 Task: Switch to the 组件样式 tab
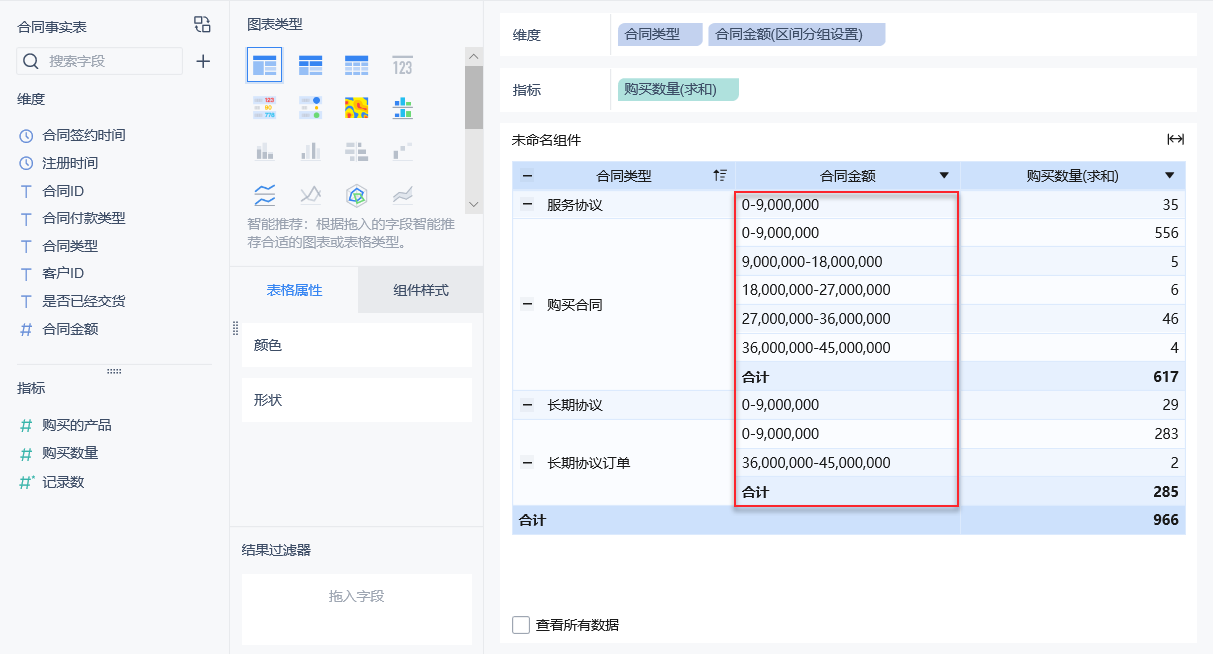(x=421, y=290)
